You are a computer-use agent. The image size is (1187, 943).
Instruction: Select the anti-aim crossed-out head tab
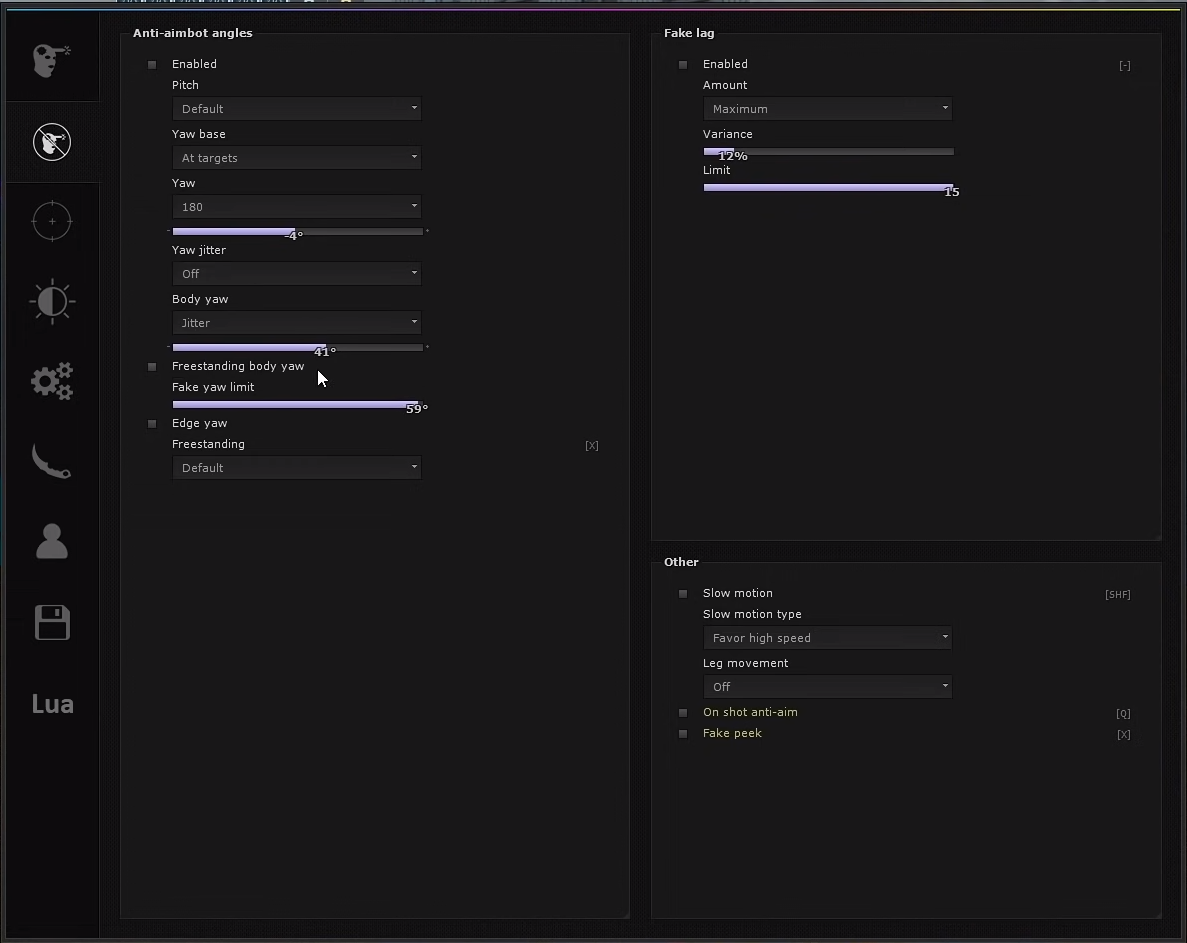52,142
